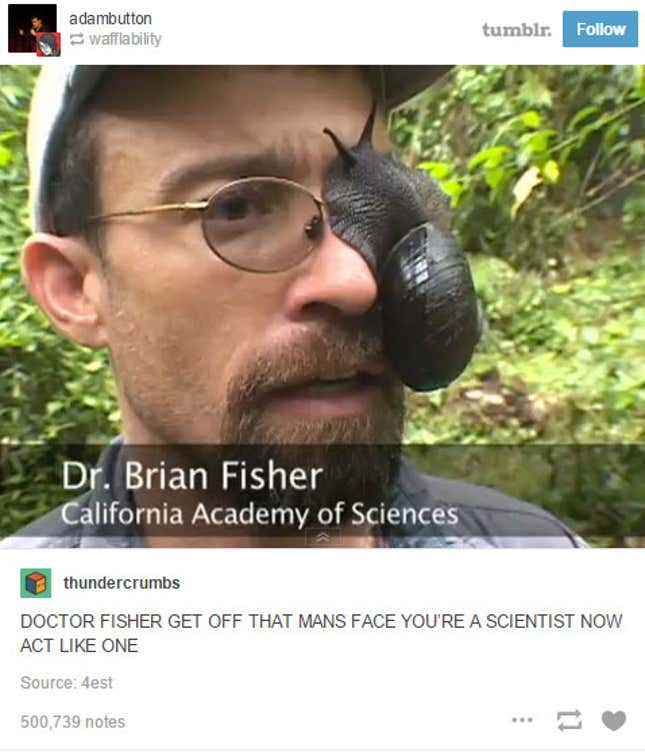Open the wafflability reblogged-from link

125,38
